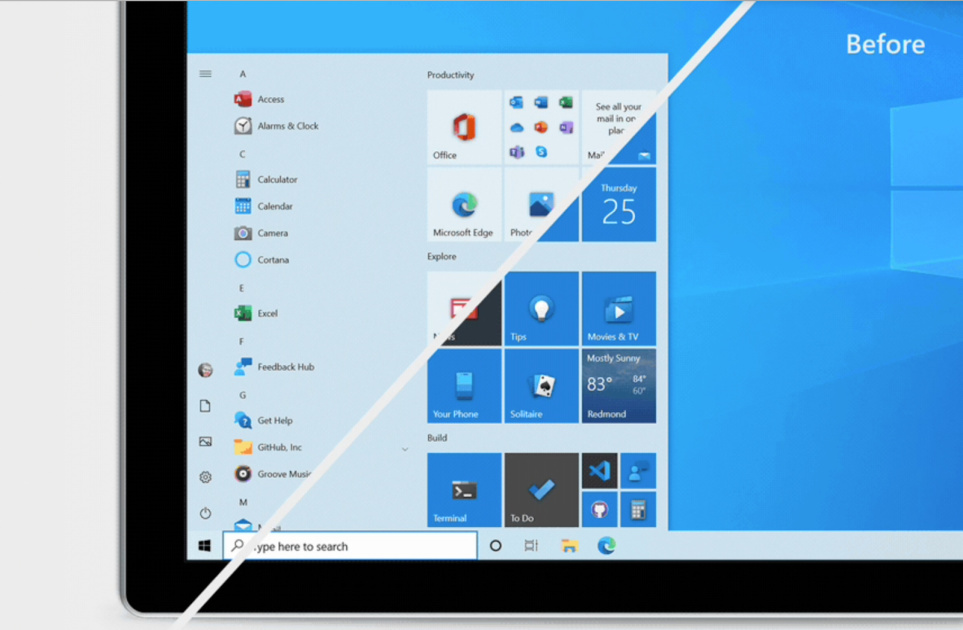Select Feedback Hub in the app list
The width and height of the screenshot is (963, 630).
pos(285,367)
